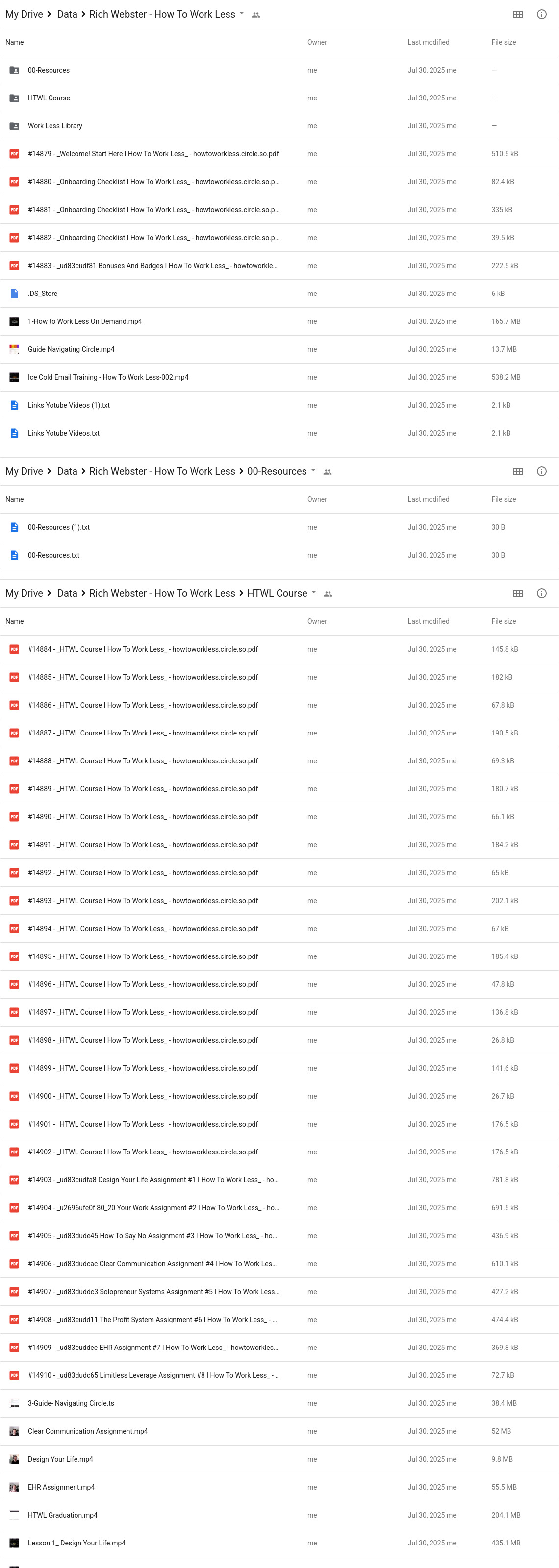
Task: Select '#14896 - _HTWL Course' file name
Action: pyautogui.click(x=143, y=984)
